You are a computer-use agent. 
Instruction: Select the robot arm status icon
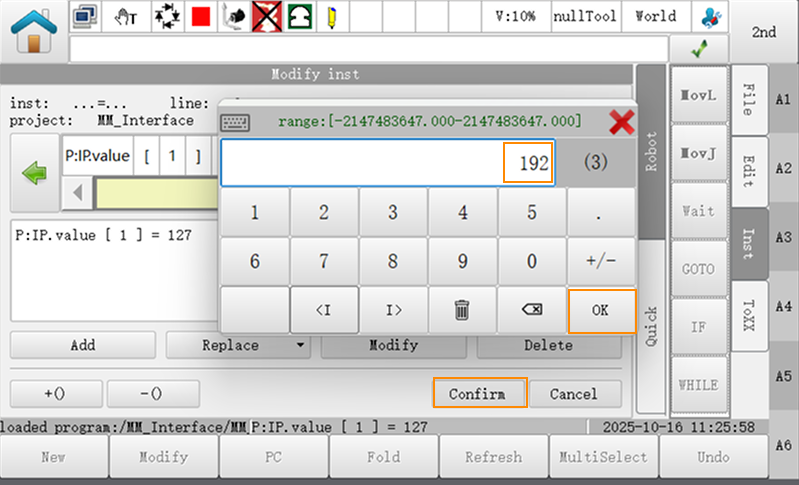(x=234, y=17)
